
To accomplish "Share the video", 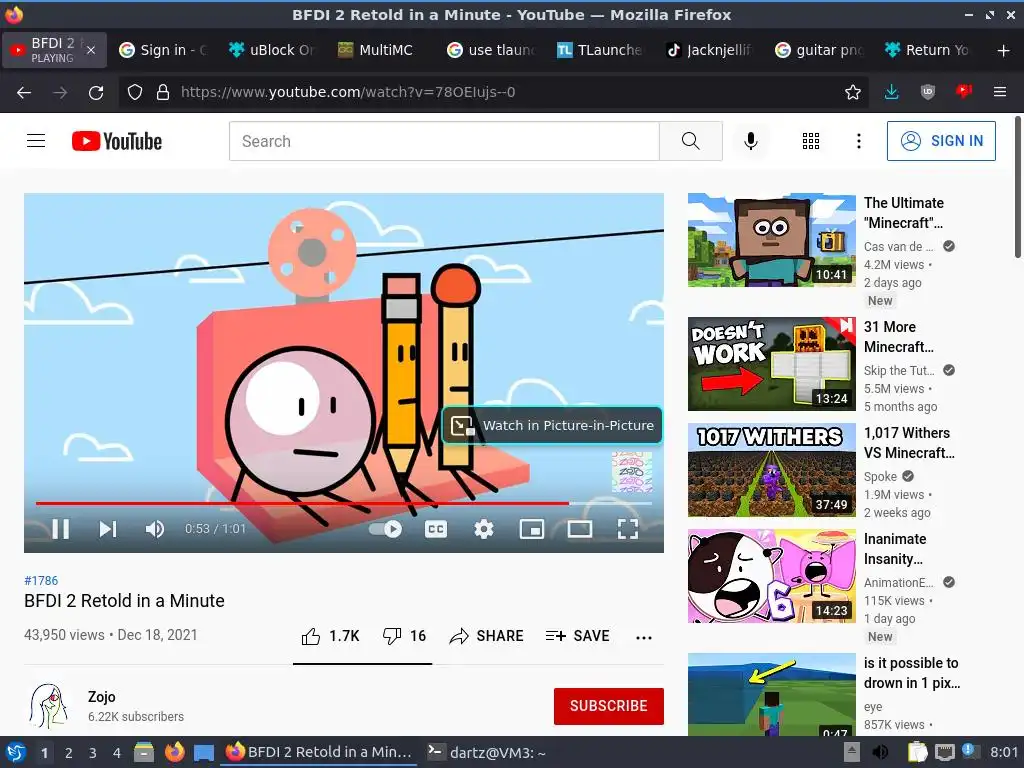I will click(x=487, y=636).
